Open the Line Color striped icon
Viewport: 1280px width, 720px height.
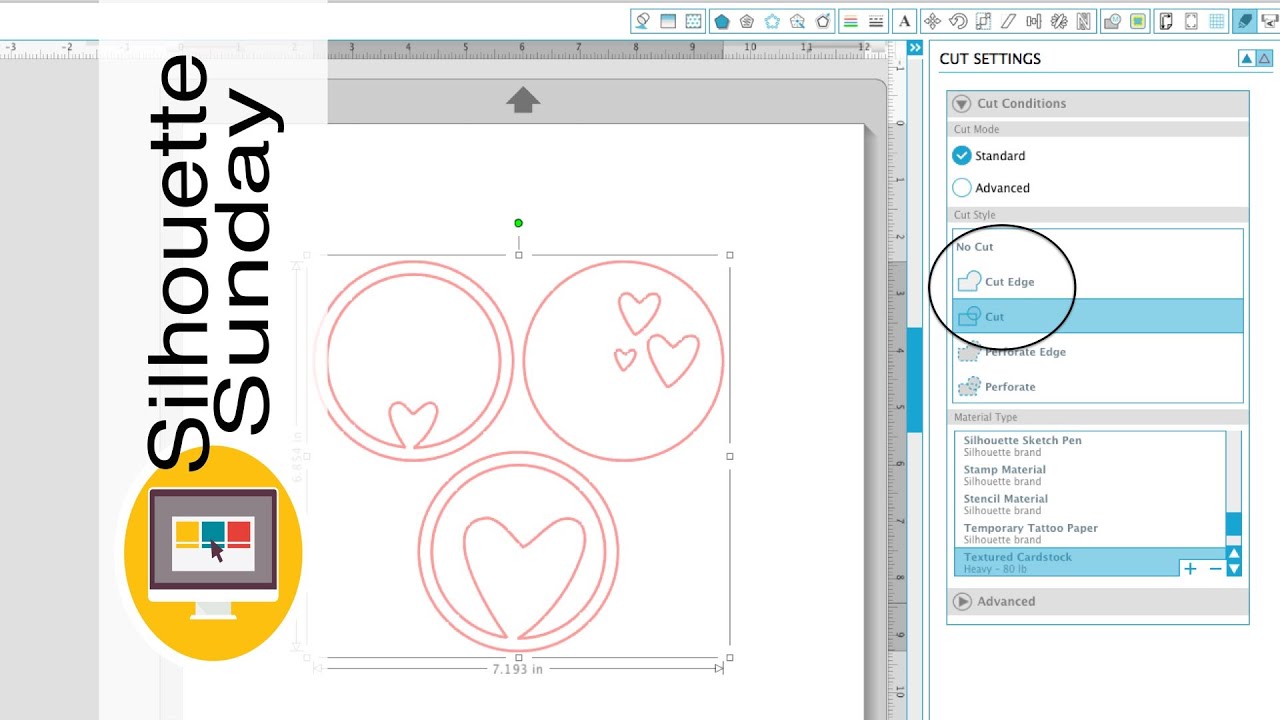851,20
